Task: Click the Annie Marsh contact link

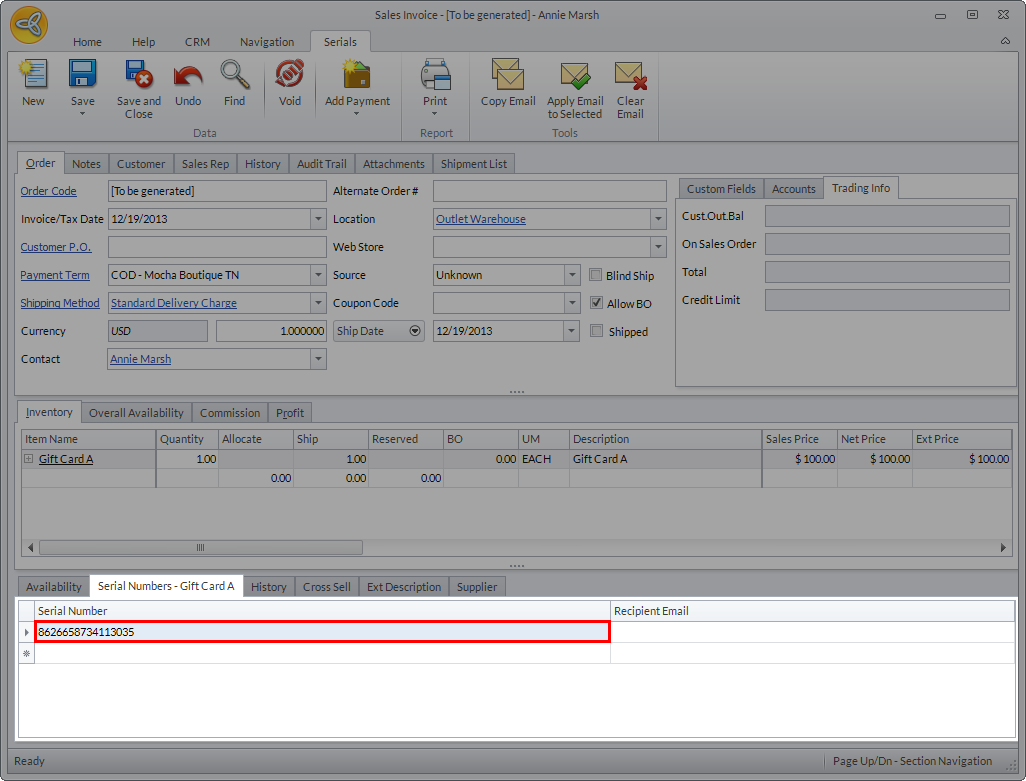Action: point(140,359)
